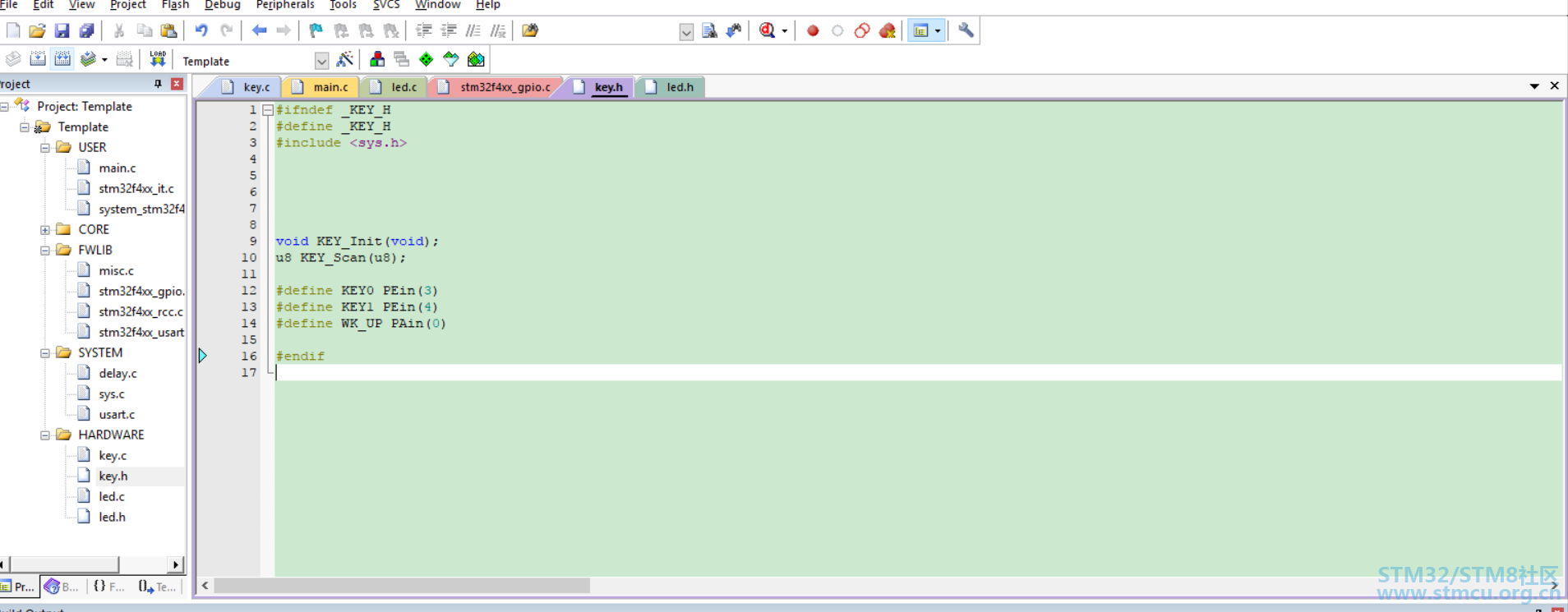Collapse the Template target node

[x=25, y=127]
